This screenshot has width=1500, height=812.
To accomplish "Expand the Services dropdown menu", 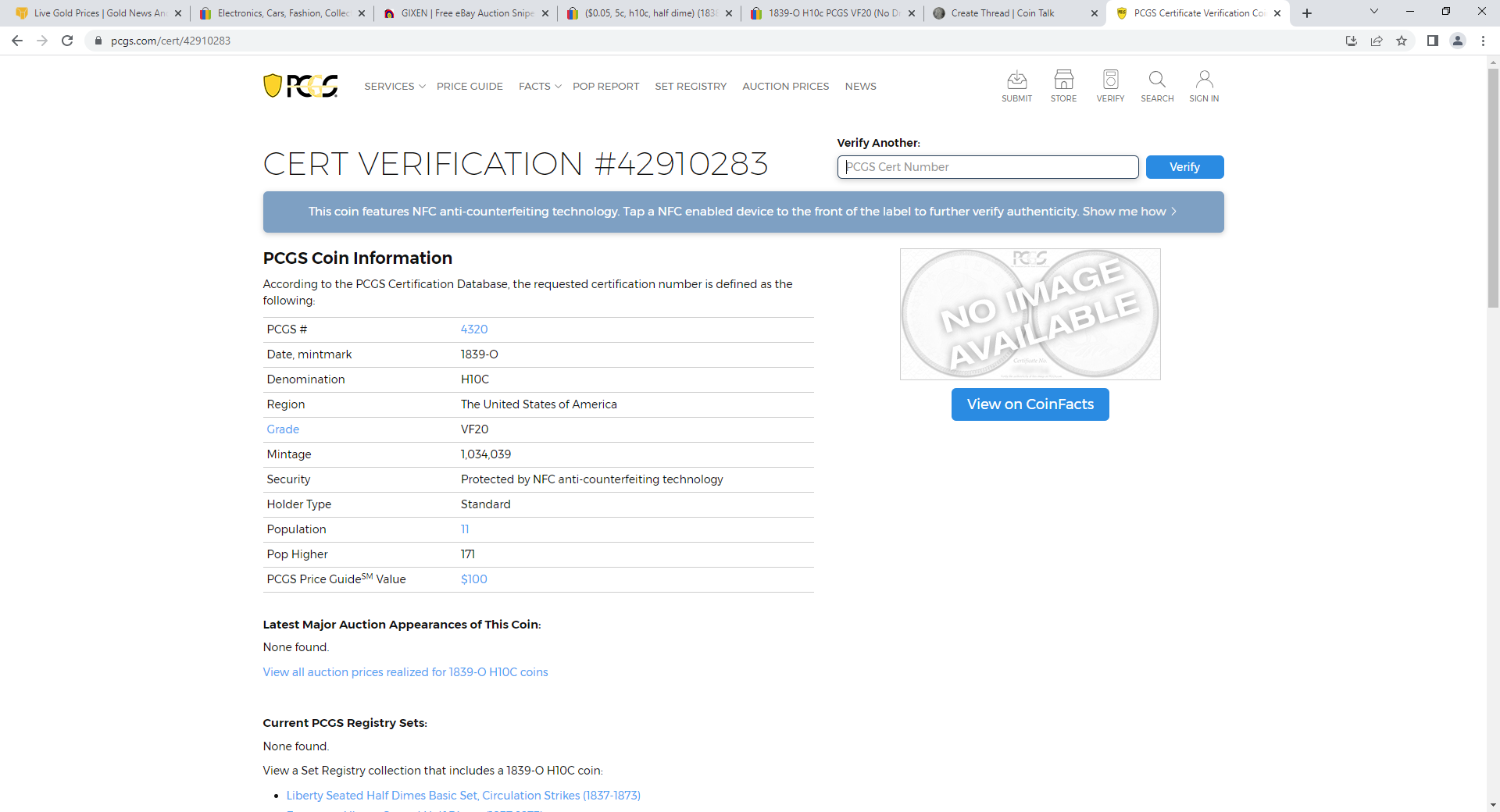I will pyautogui.click(x=395, y=86).
